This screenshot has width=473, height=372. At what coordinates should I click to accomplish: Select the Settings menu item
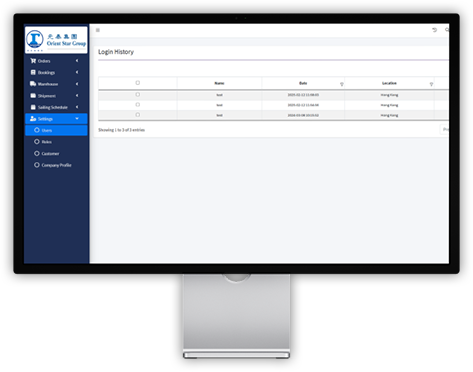point(56,119)
